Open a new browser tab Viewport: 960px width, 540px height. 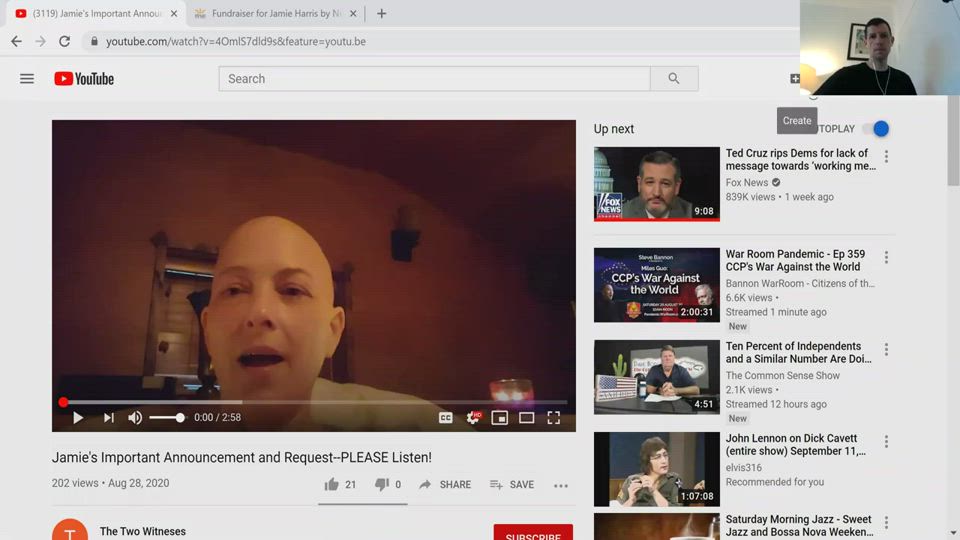(x=381, y=14)
